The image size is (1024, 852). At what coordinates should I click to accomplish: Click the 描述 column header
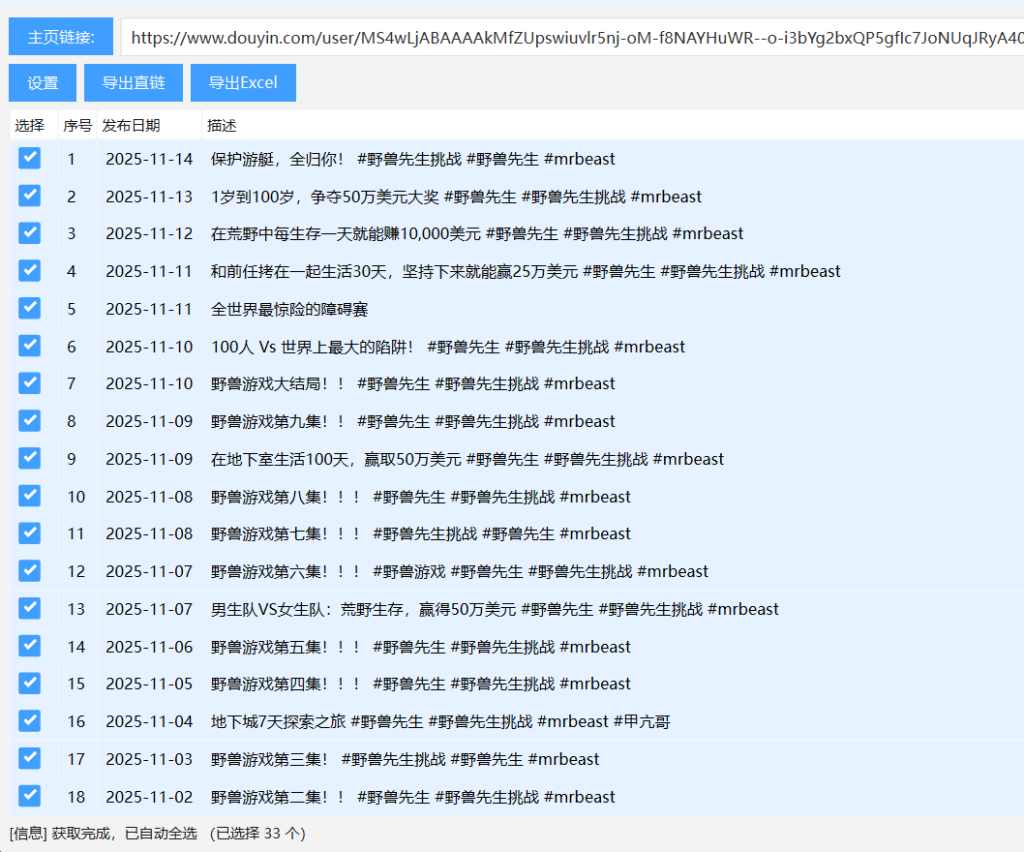tap(222, 126)
